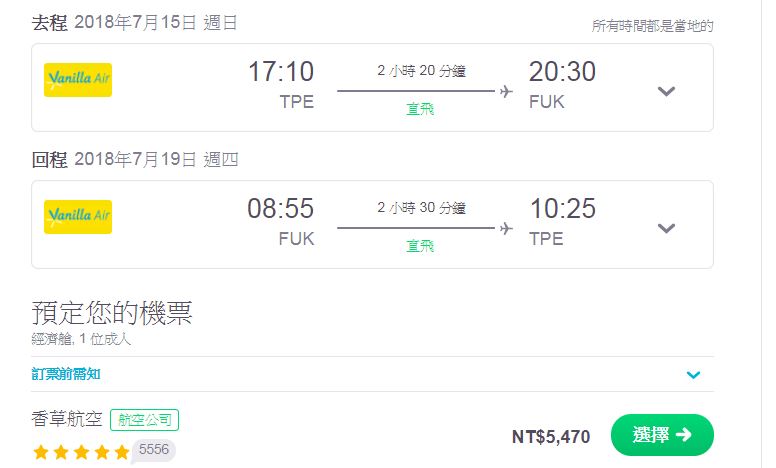Click the Vanilla Air logo on return flight

tap(78, 217)
